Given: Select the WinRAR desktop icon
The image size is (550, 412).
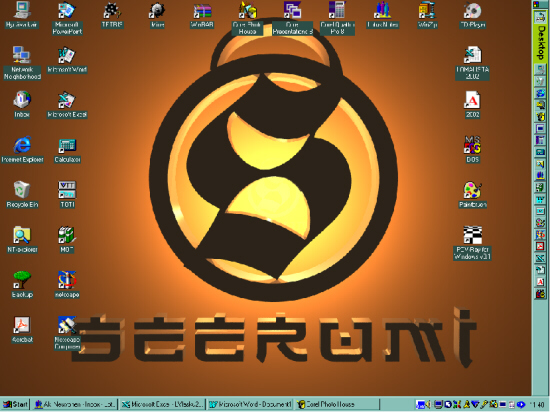Looking at the screenshot, I should tap(202, 15).
